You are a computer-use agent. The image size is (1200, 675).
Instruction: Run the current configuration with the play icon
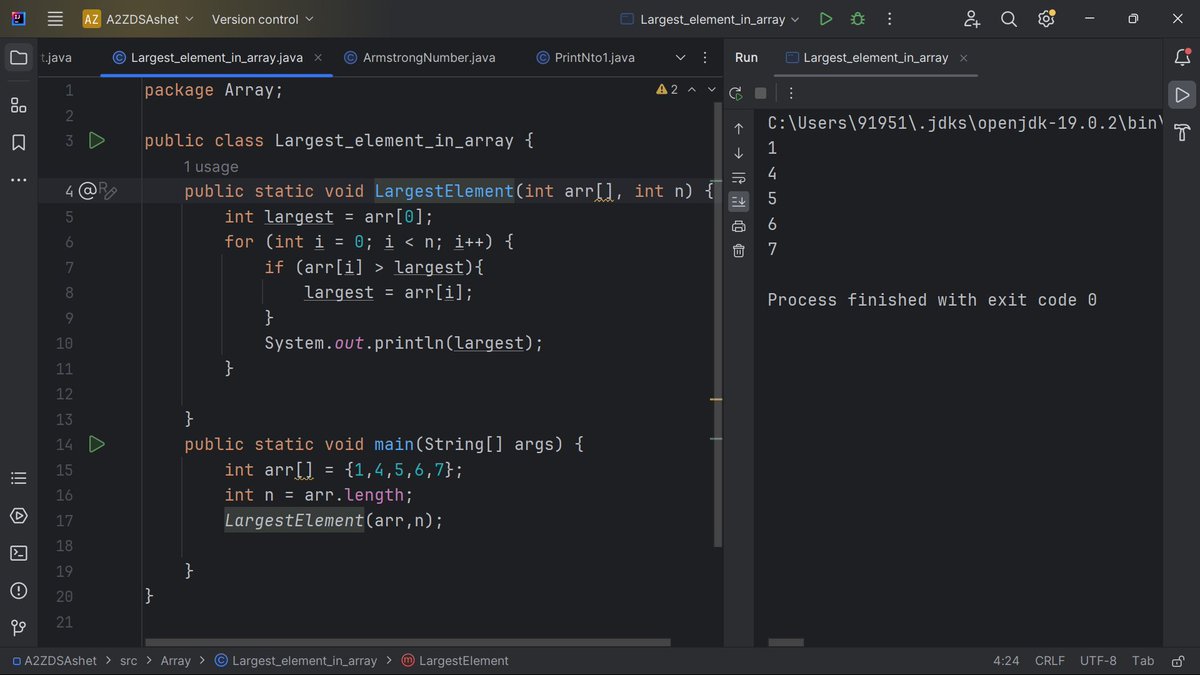pyautogui.click(x=825, y=18)
